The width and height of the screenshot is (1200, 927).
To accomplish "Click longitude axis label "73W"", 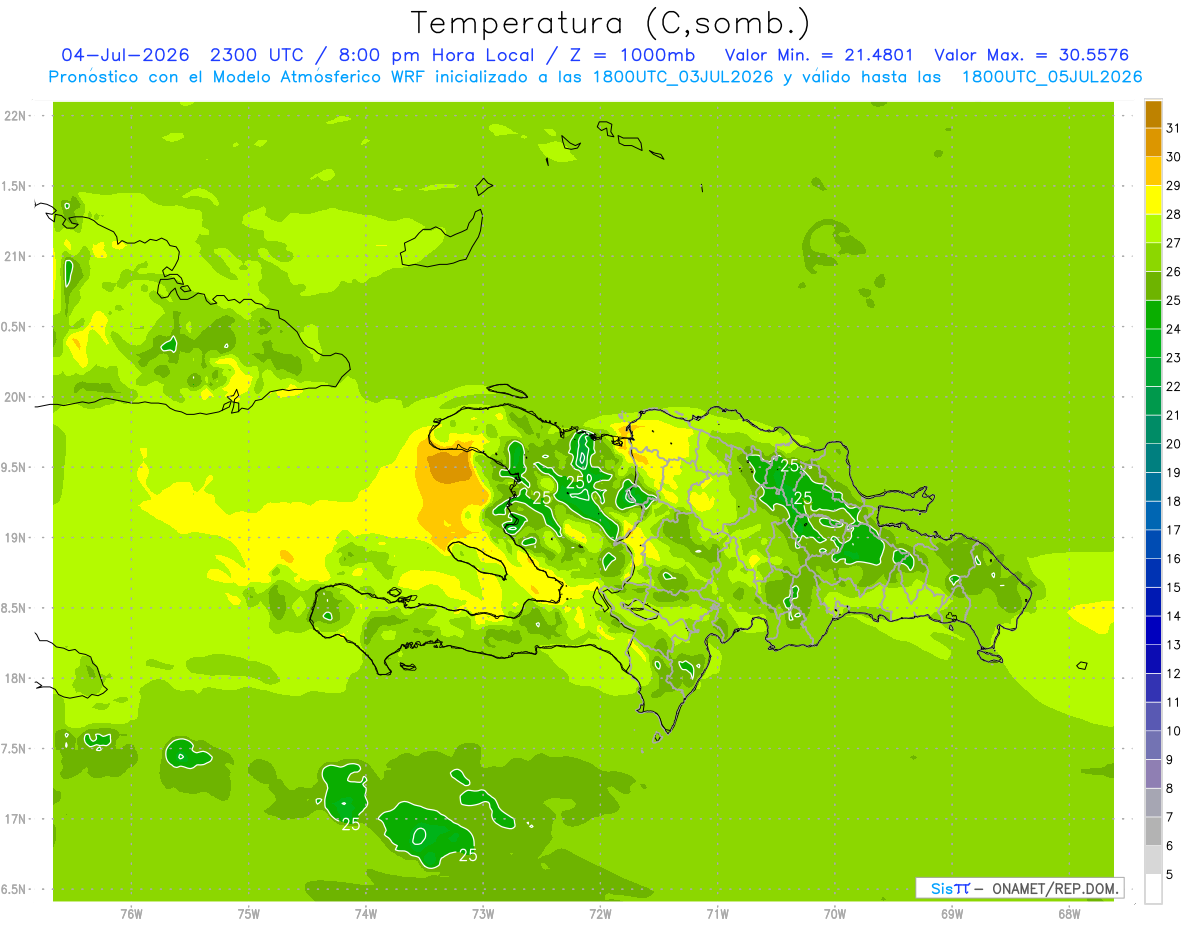I will pos(483,914).
